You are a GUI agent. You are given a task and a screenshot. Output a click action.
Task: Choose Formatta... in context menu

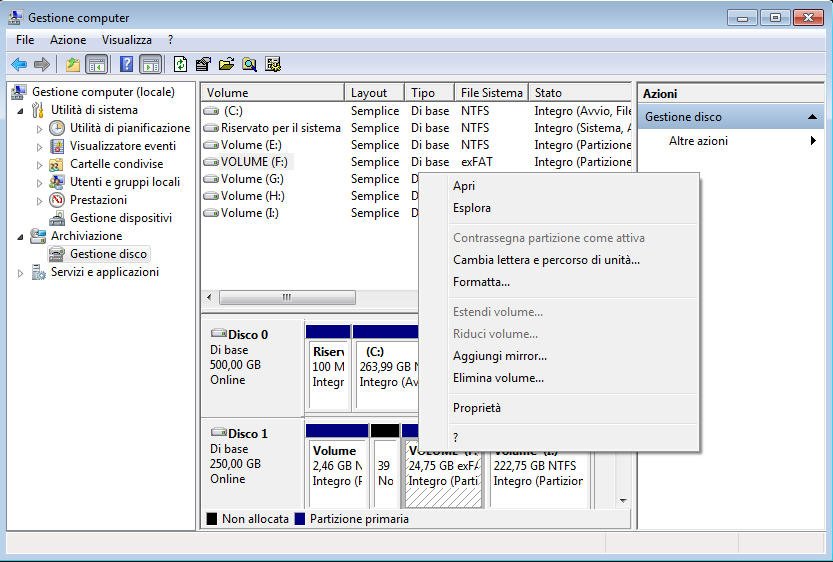558,282
